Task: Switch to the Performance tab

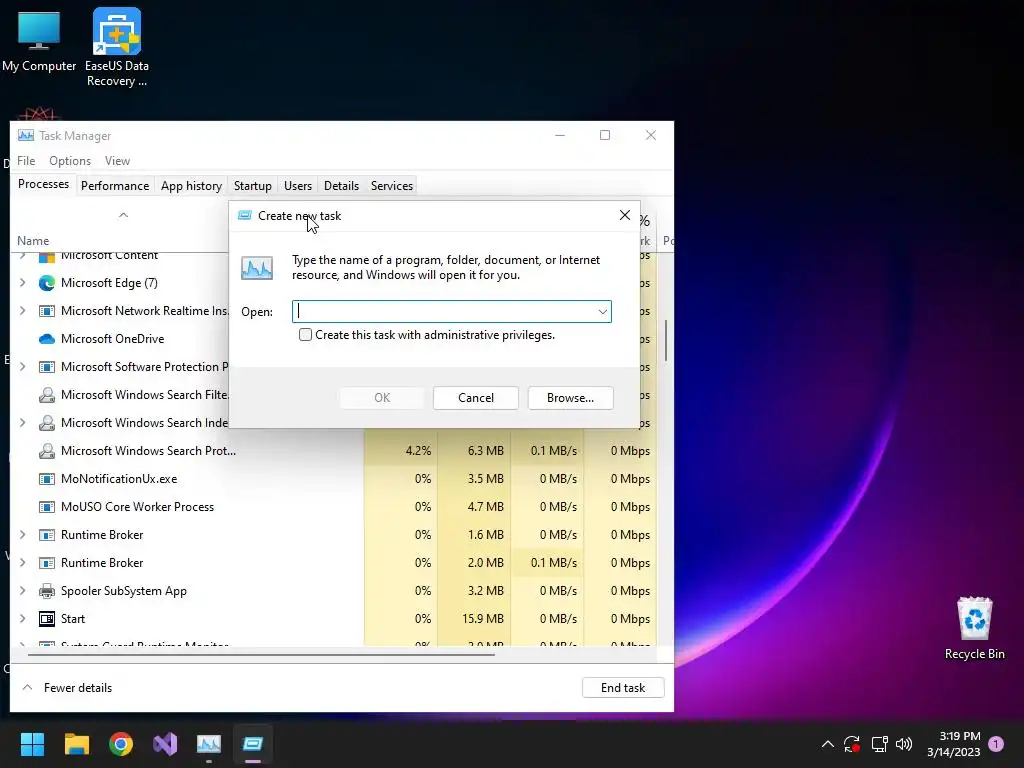Action: coord(115,186)
